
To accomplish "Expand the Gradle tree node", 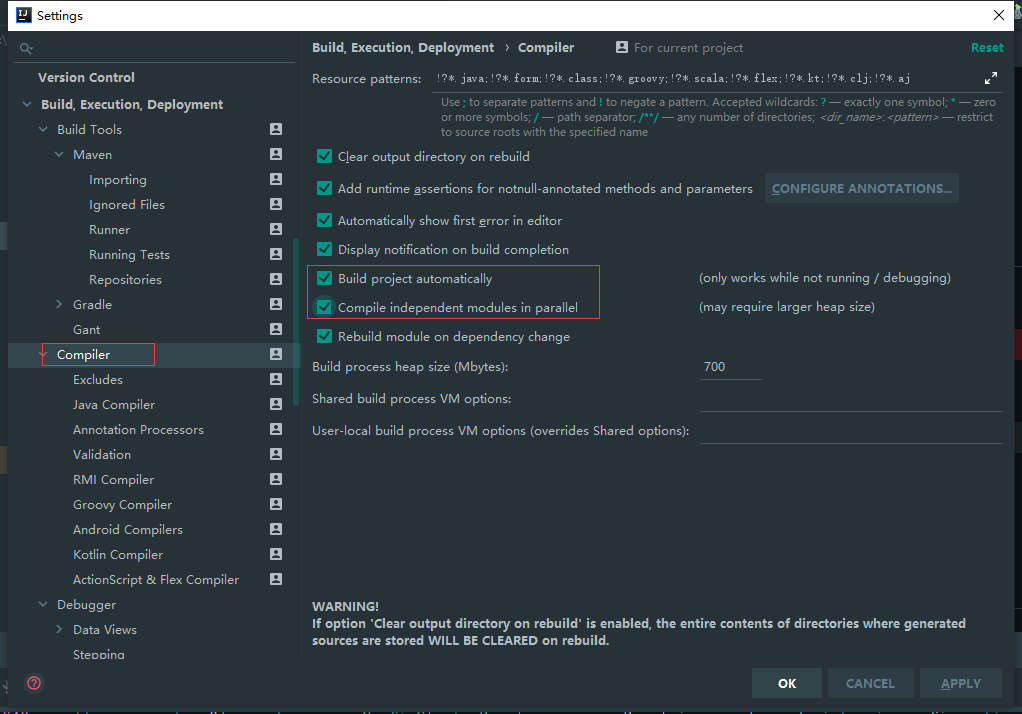I will click(59, 304).
